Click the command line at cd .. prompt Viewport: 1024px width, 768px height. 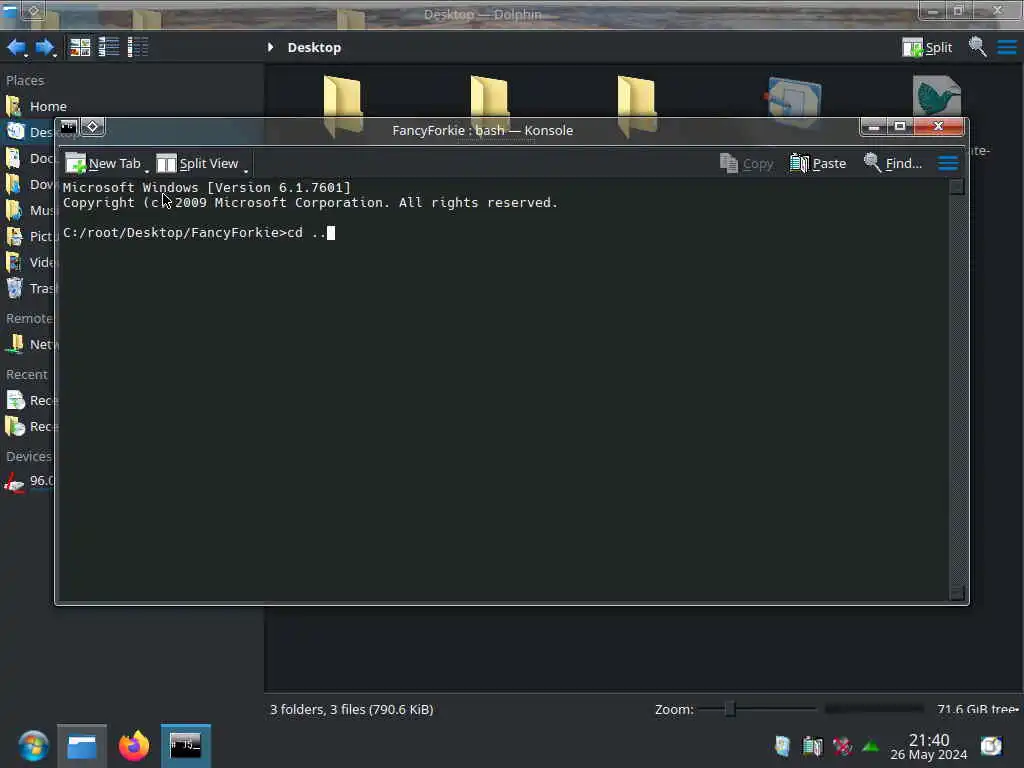199,233
